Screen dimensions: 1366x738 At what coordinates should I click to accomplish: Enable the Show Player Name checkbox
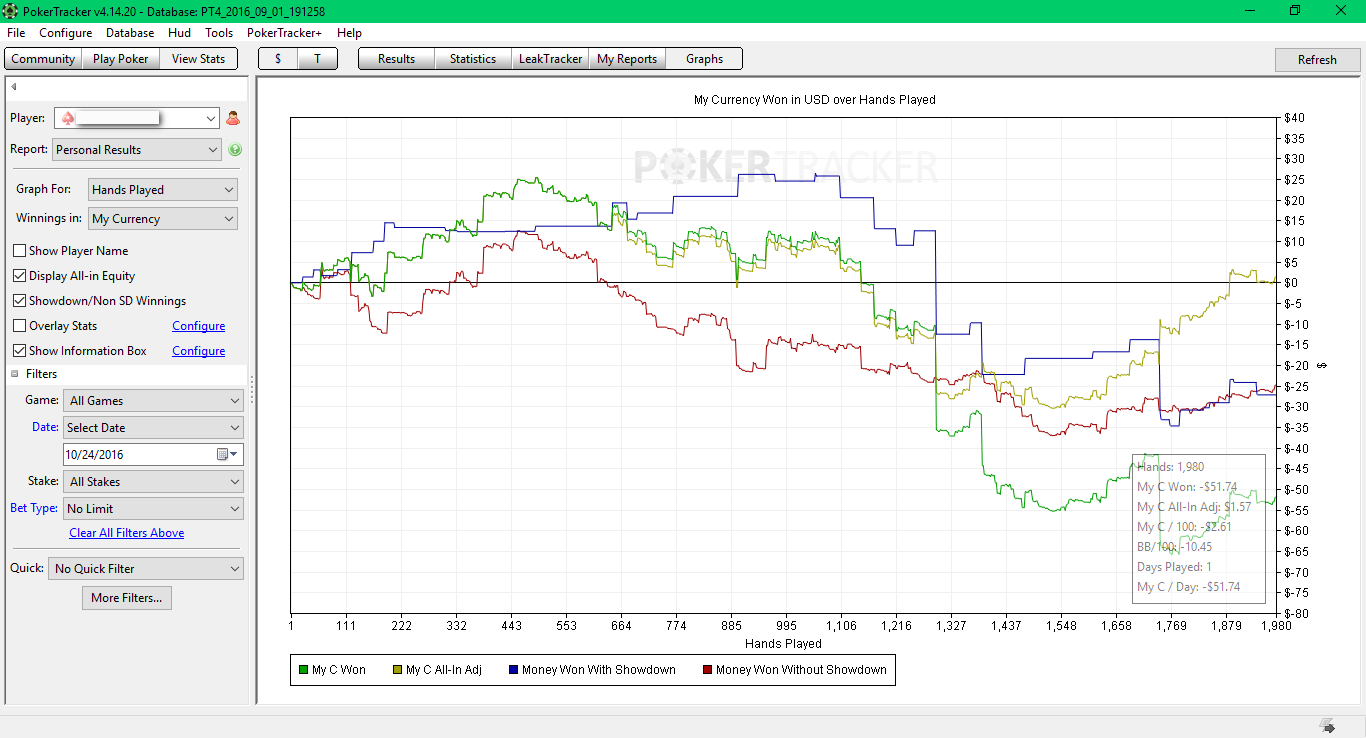pos(20,251)
